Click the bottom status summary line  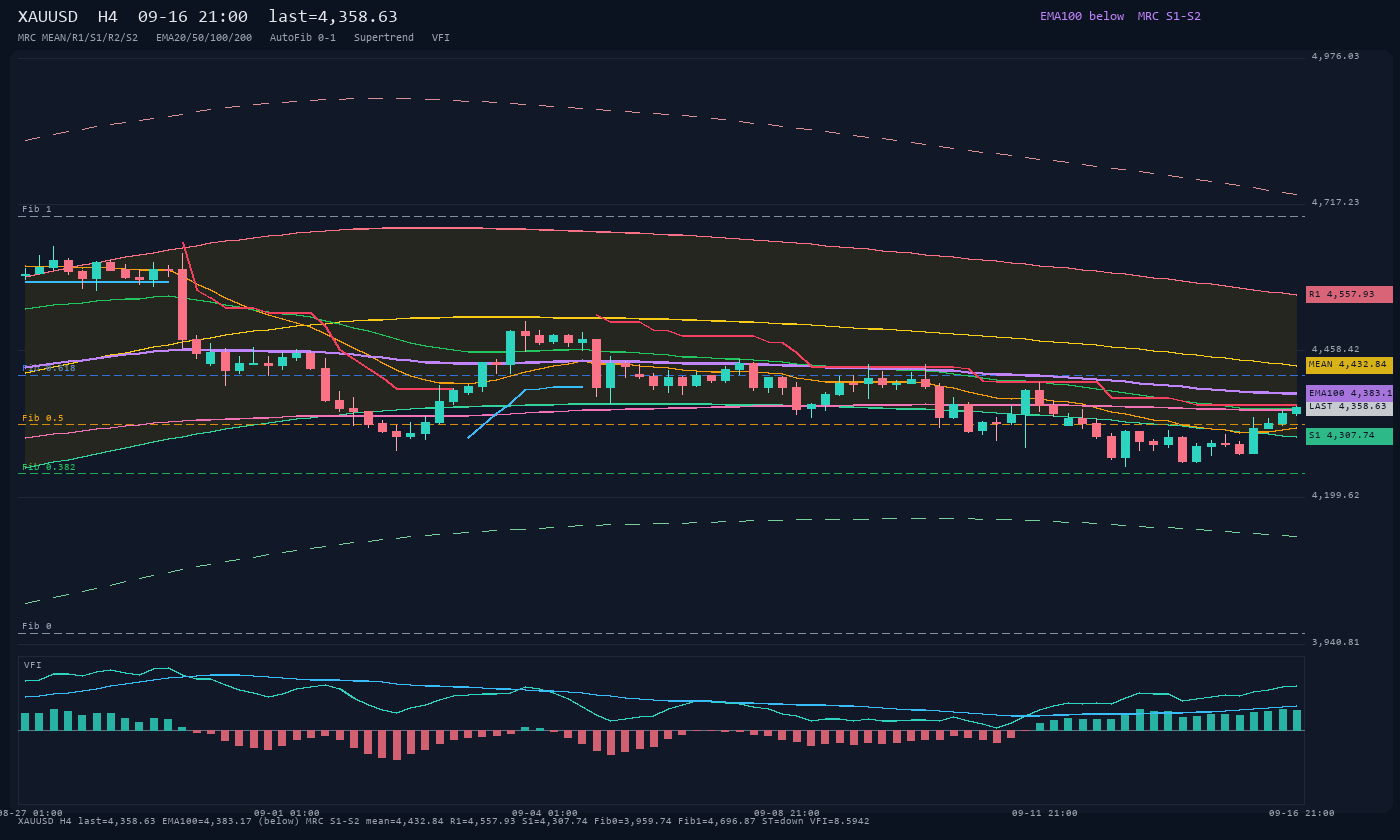coord(443,821)
